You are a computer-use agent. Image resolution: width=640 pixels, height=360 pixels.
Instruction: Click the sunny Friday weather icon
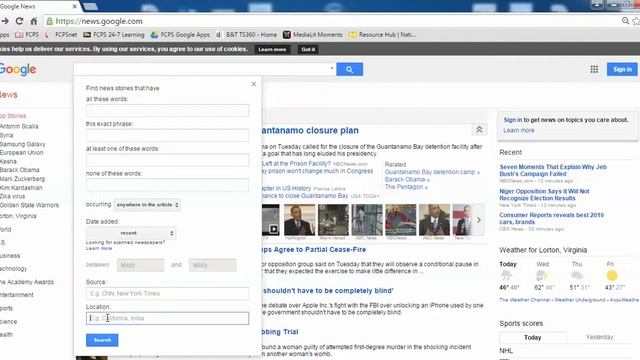pos(611,276)
